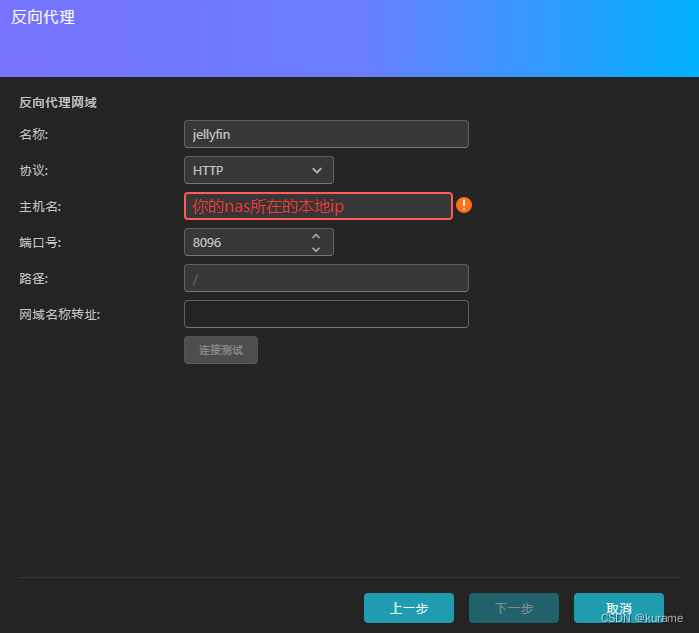Click the orange warning icon beside hostname
Viewport: 699px width, 633px height.
[464, 206]
